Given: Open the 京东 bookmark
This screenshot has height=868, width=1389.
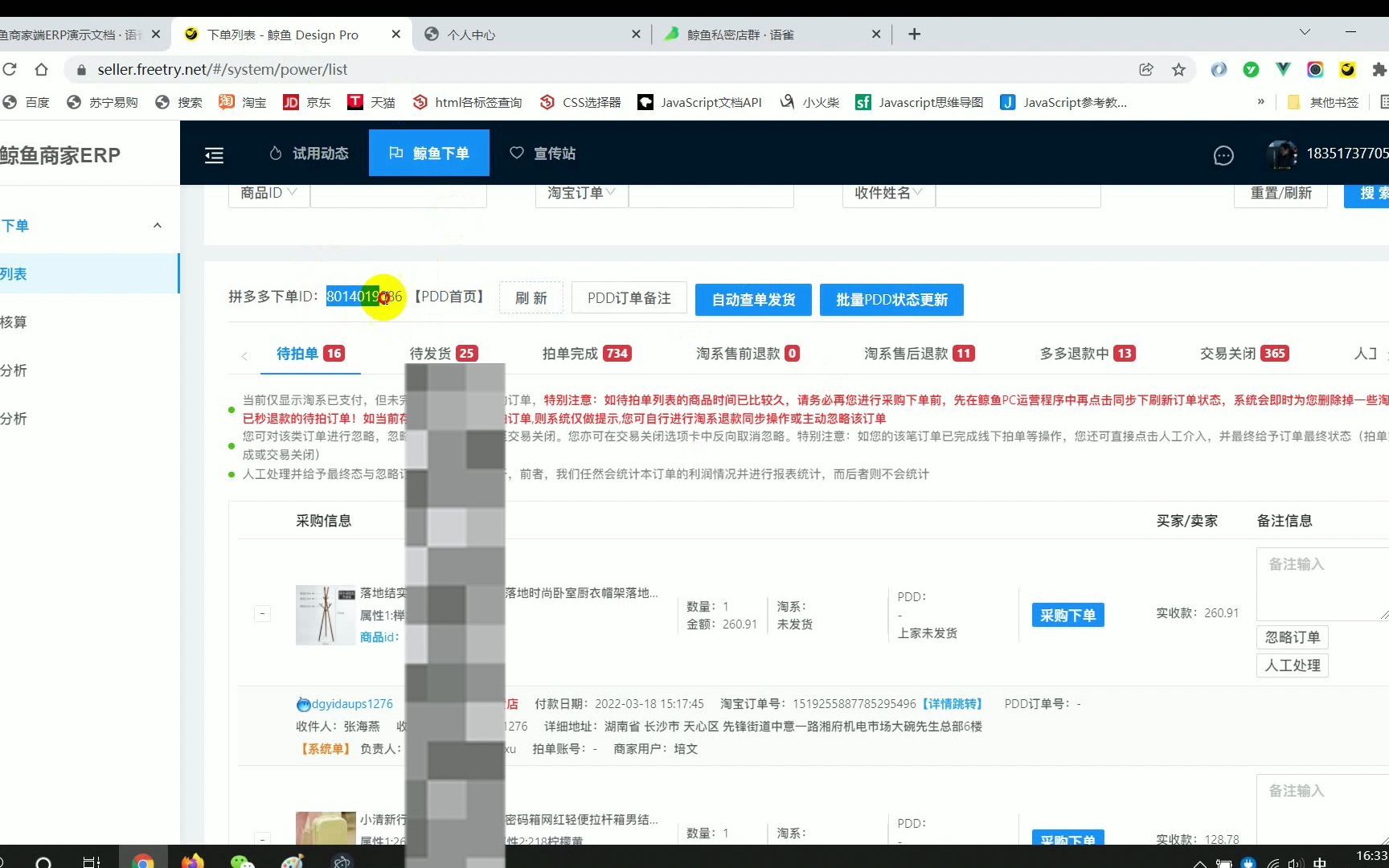Looking at the screenshot, I should pos(307,102).
